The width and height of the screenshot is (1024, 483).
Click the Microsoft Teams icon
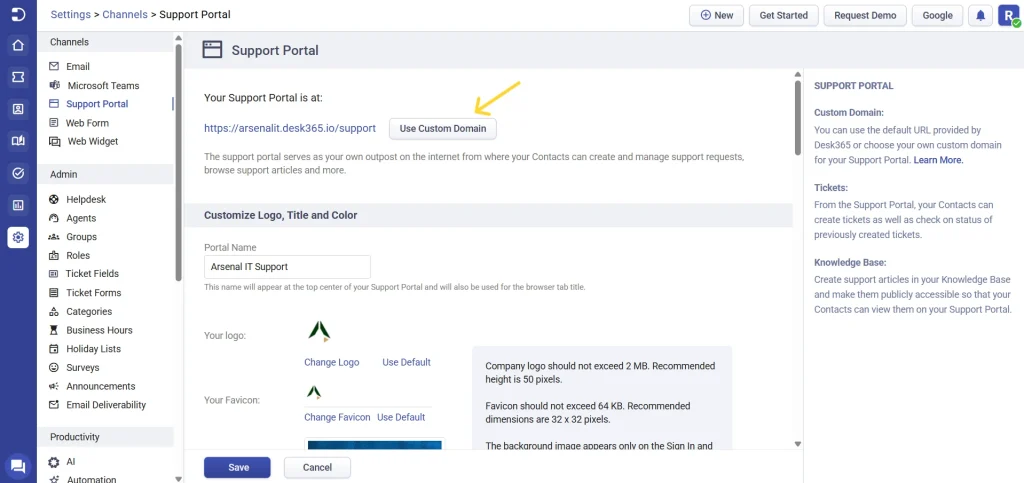pyautogui.click(x=55, y=86)
